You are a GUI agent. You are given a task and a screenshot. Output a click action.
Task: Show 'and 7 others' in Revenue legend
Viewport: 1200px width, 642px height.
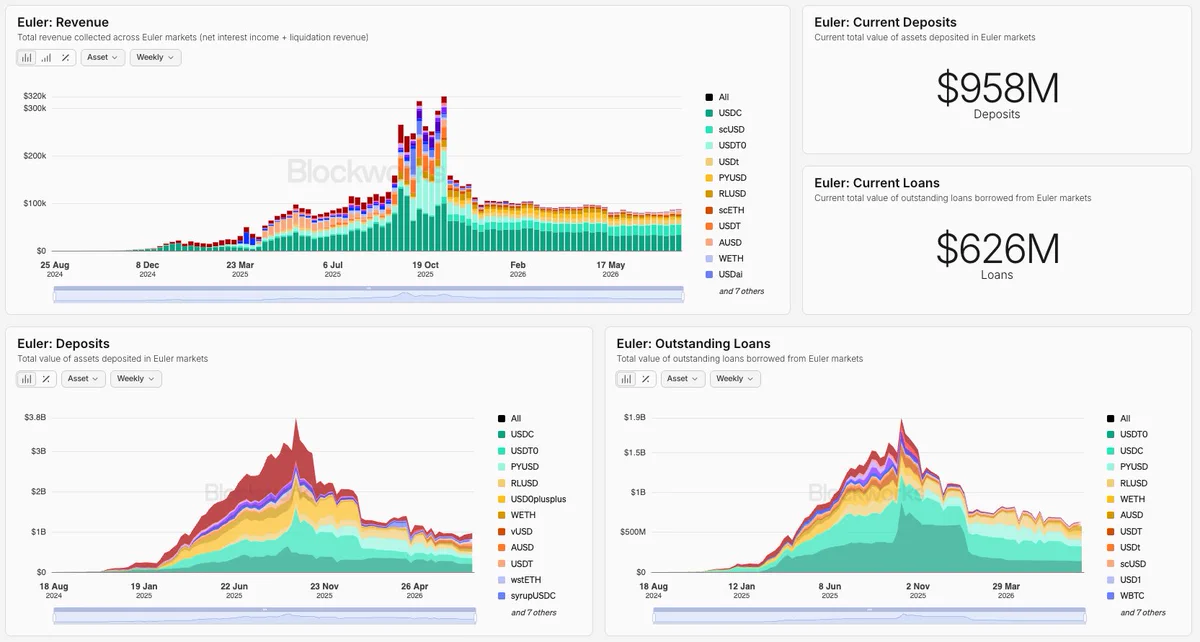pos(741,291)
